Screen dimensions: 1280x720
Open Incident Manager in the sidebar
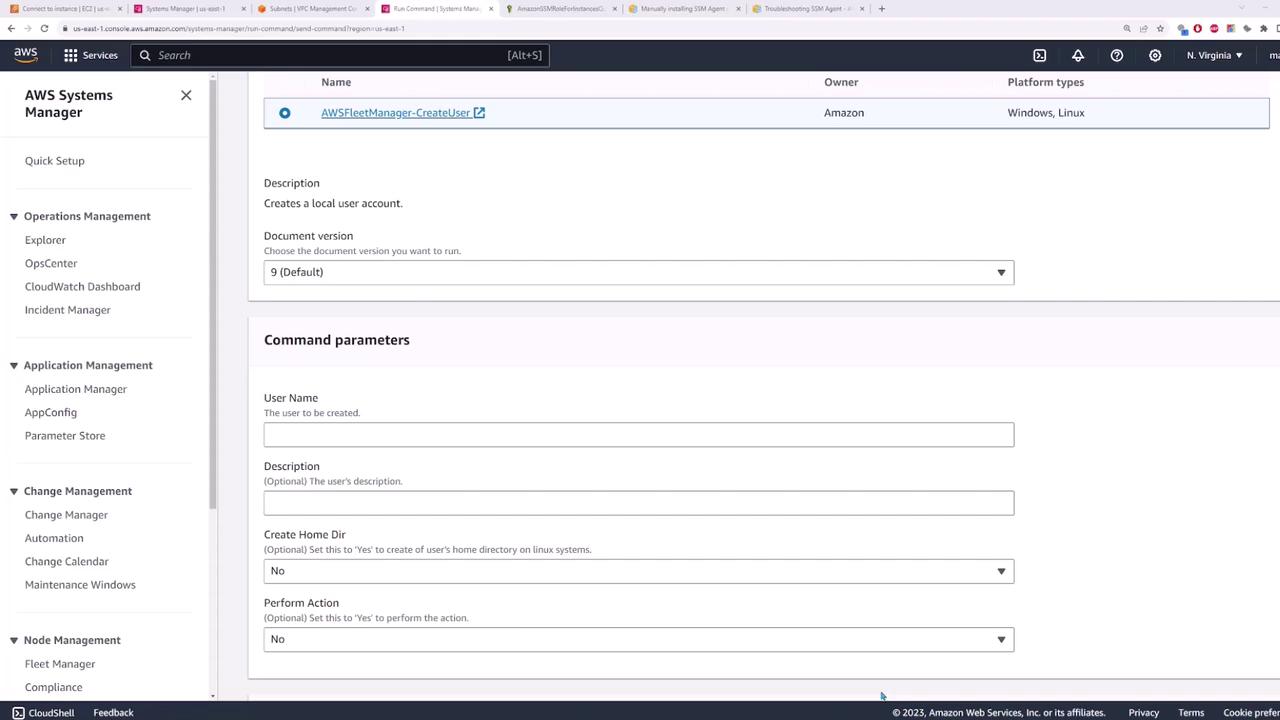pyautogui.click(x=68, y=310)
